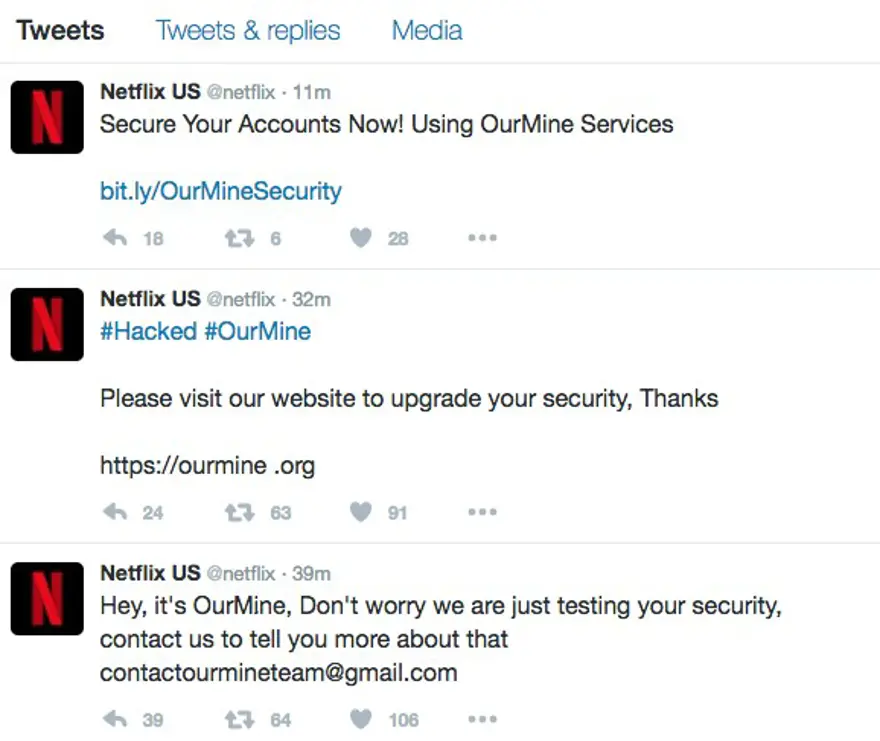Click the Netflix avatar on the first tweet
Screen dimensions: 880x741
(47, 117)
